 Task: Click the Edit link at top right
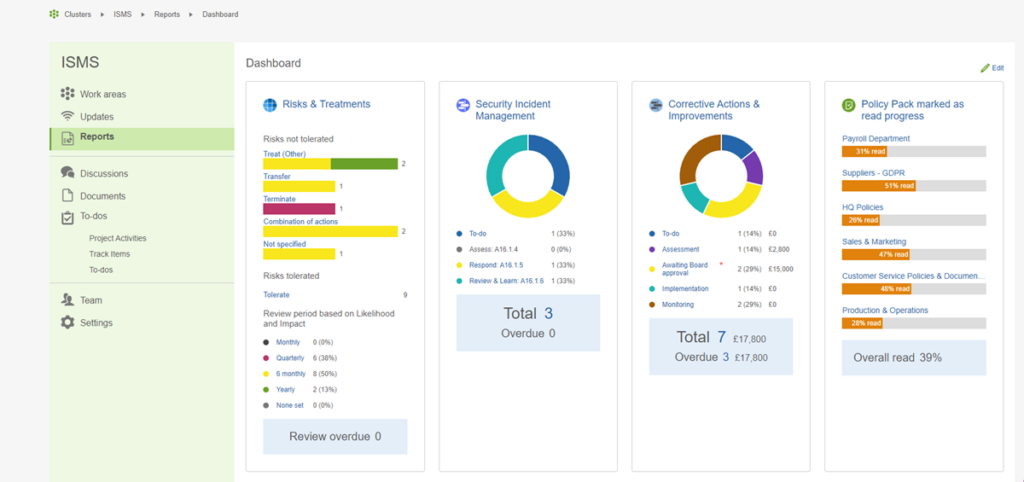[998, 68]
